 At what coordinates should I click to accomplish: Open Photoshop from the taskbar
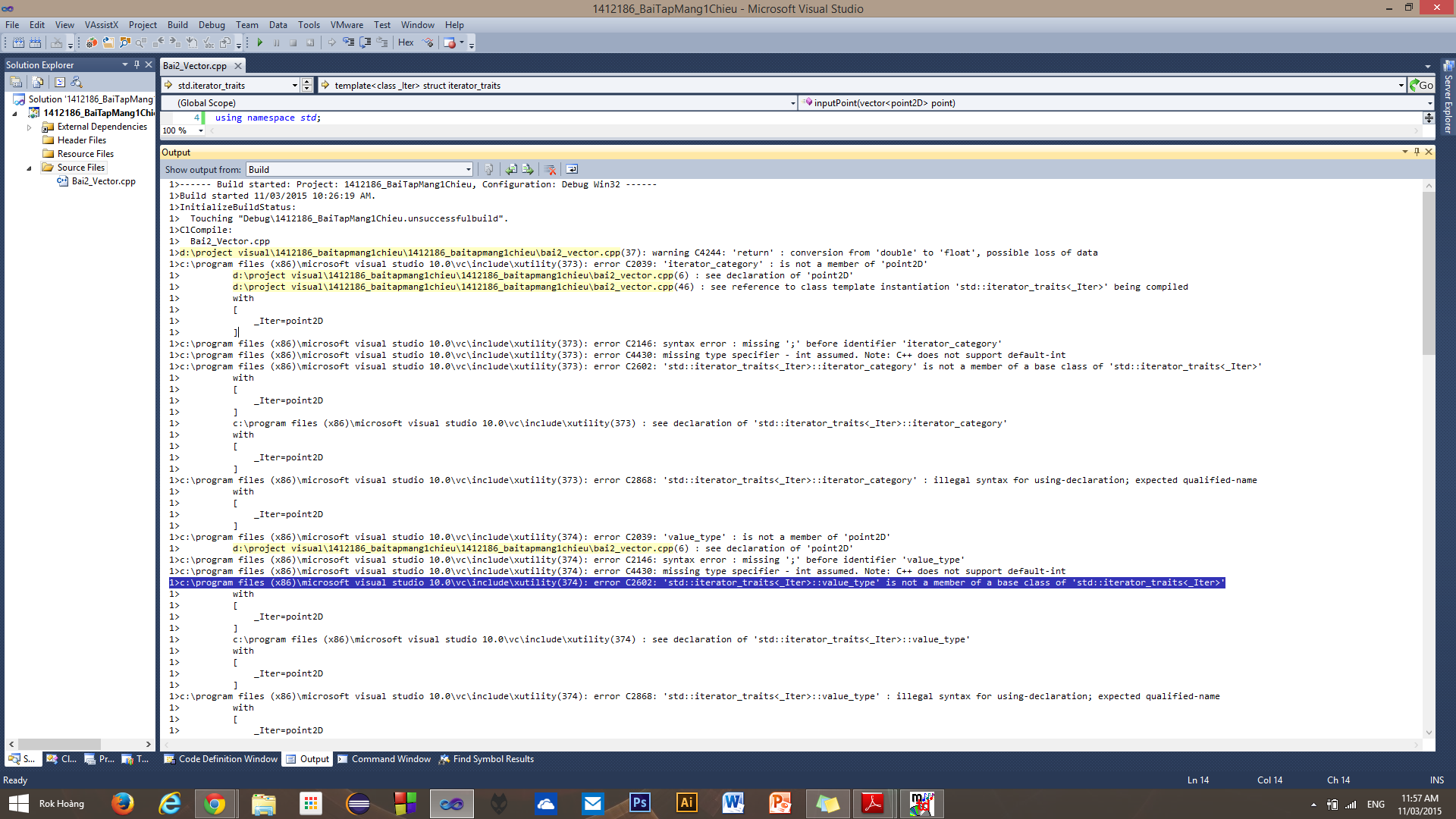pyautogui.click(x=639, y=803)
